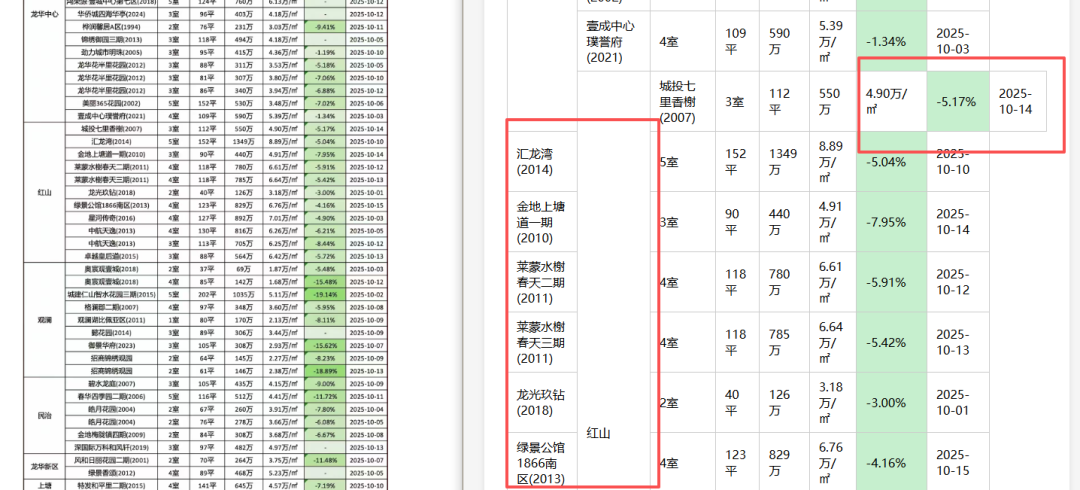Select the 5室 cell in the enlarged table
The height and width of the screenshot is (490, 1080).
point(683,162)
